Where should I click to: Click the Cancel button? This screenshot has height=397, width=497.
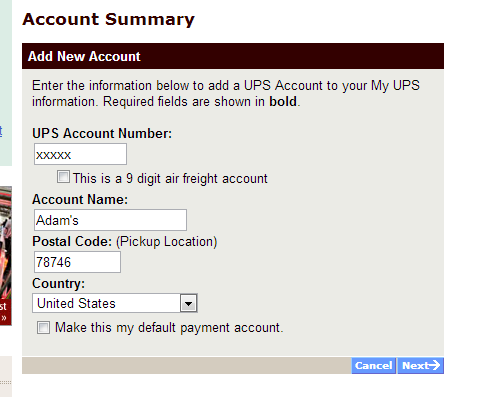(373, 366)
